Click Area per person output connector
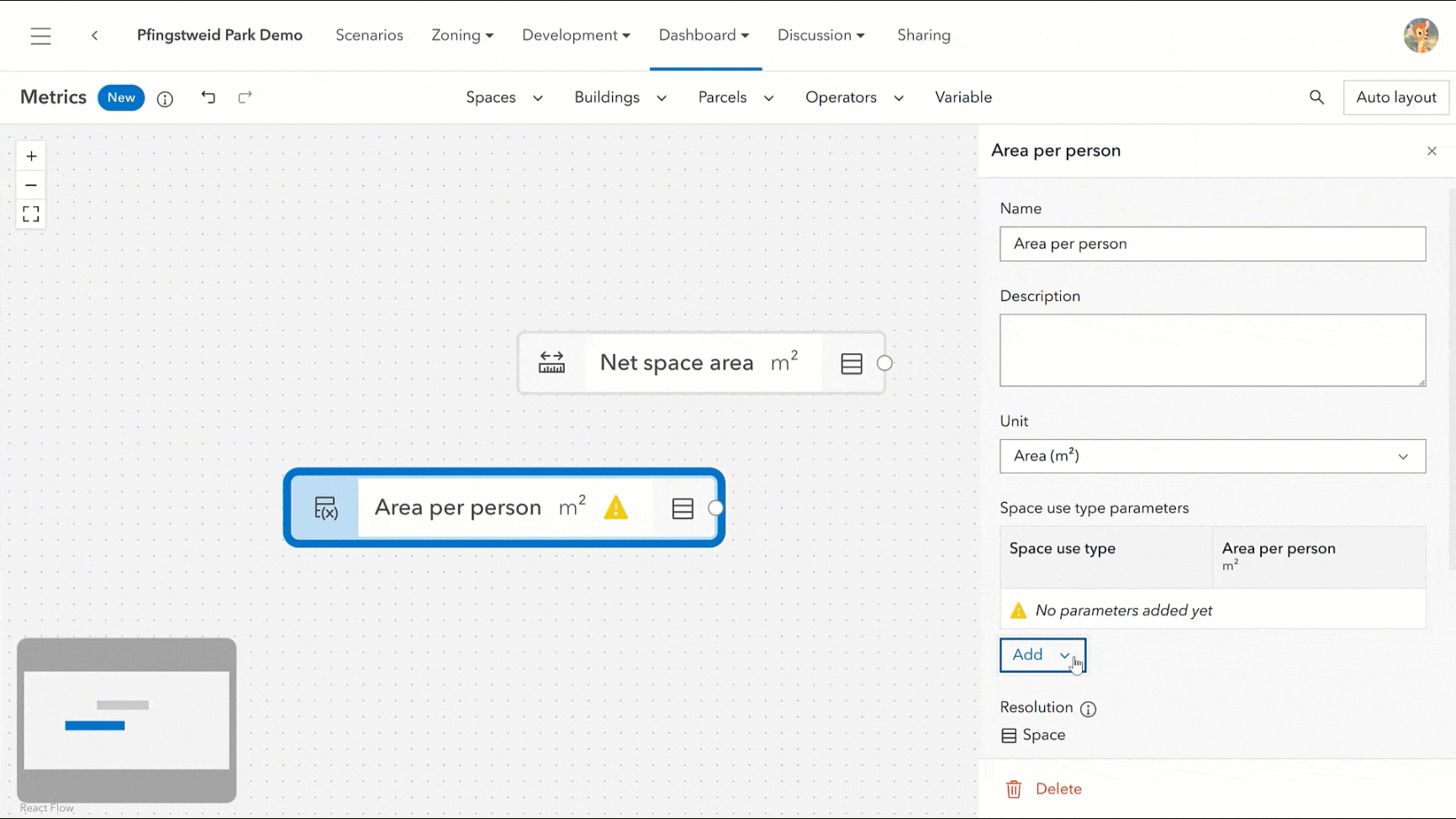Viewport: 1456px width, 819px height. coord(715,508)
